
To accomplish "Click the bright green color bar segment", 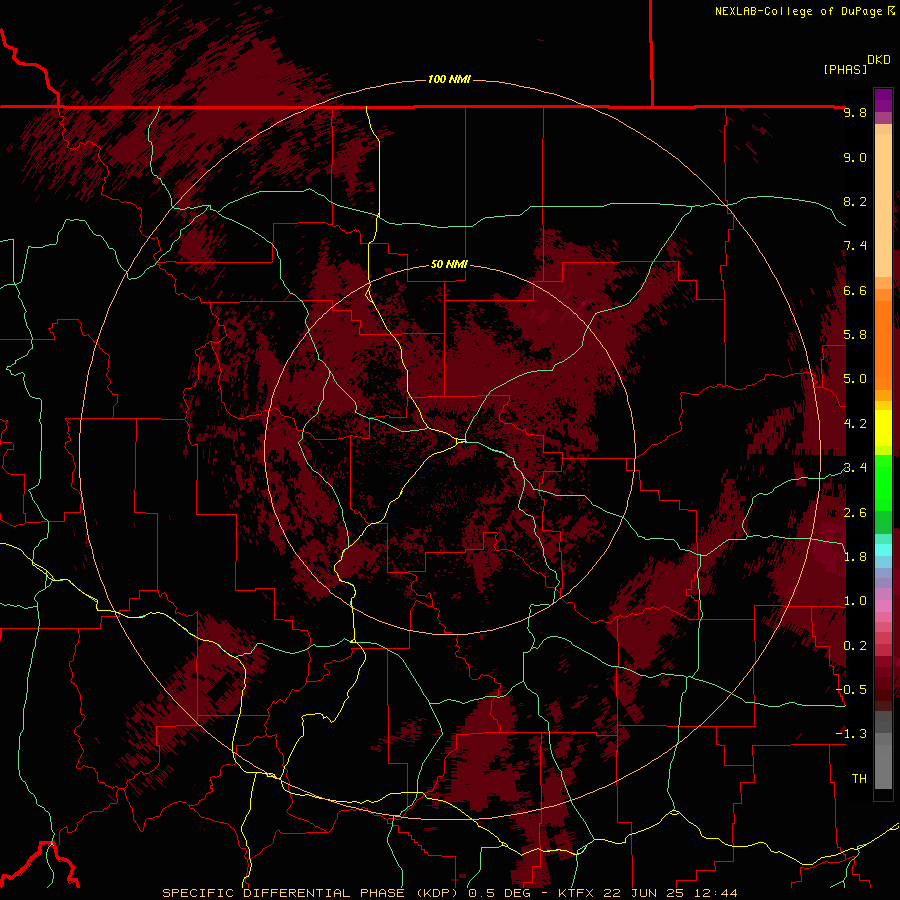I will 883,482.
